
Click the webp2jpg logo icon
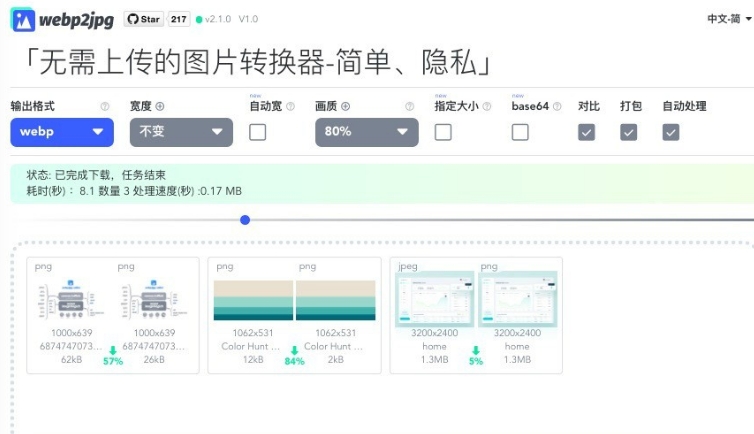click(23, 20)
